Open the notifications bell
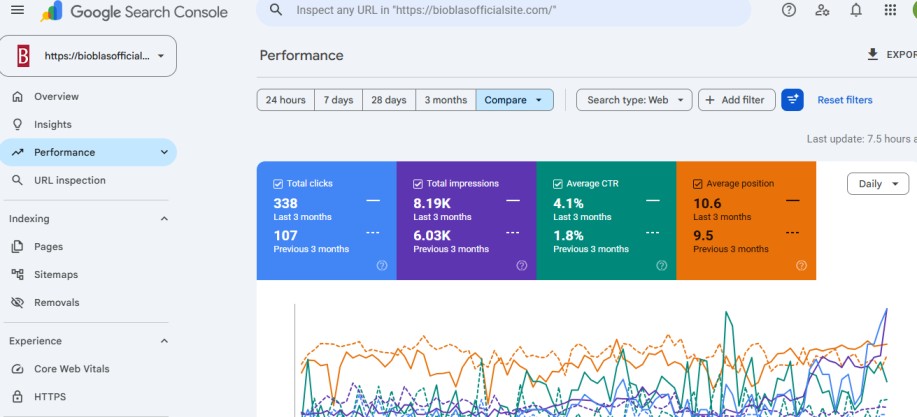917x417 pixels. coord(856,10)
